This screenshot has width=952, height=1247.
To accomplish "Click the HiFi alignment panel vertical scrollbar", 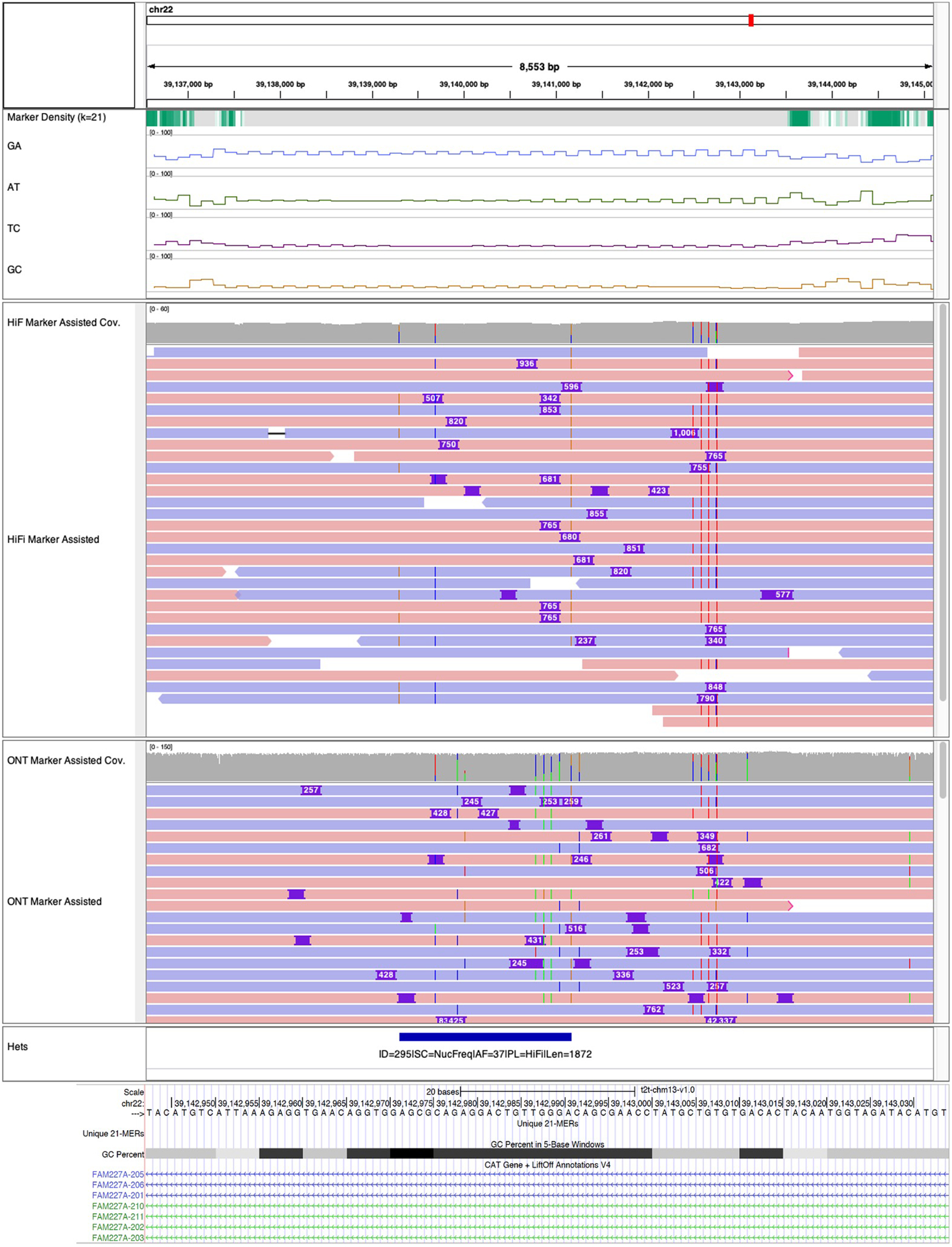I will click(943, 503).
